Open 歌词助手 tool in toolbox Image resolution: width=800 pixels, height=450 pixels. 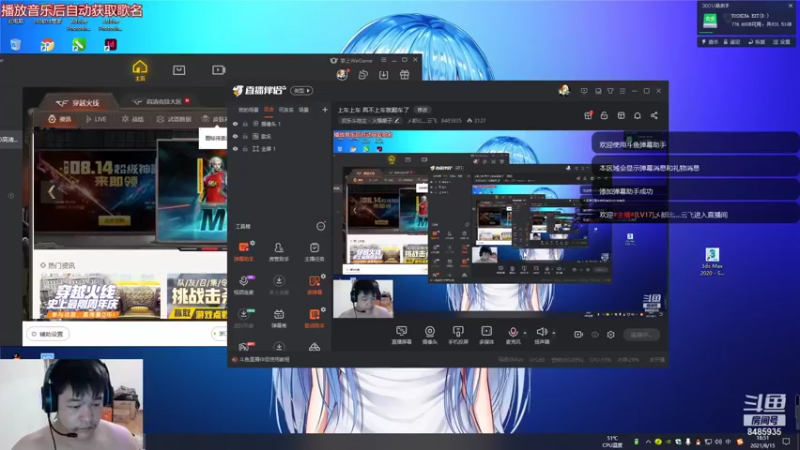[x=314, y=318]
